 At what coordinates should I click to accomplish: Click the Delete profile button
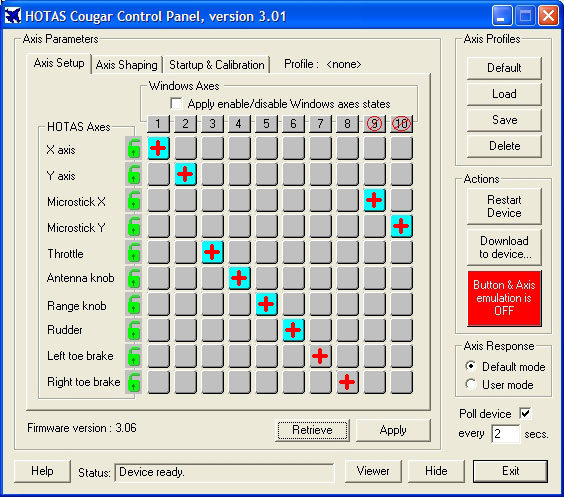[504, 146]
